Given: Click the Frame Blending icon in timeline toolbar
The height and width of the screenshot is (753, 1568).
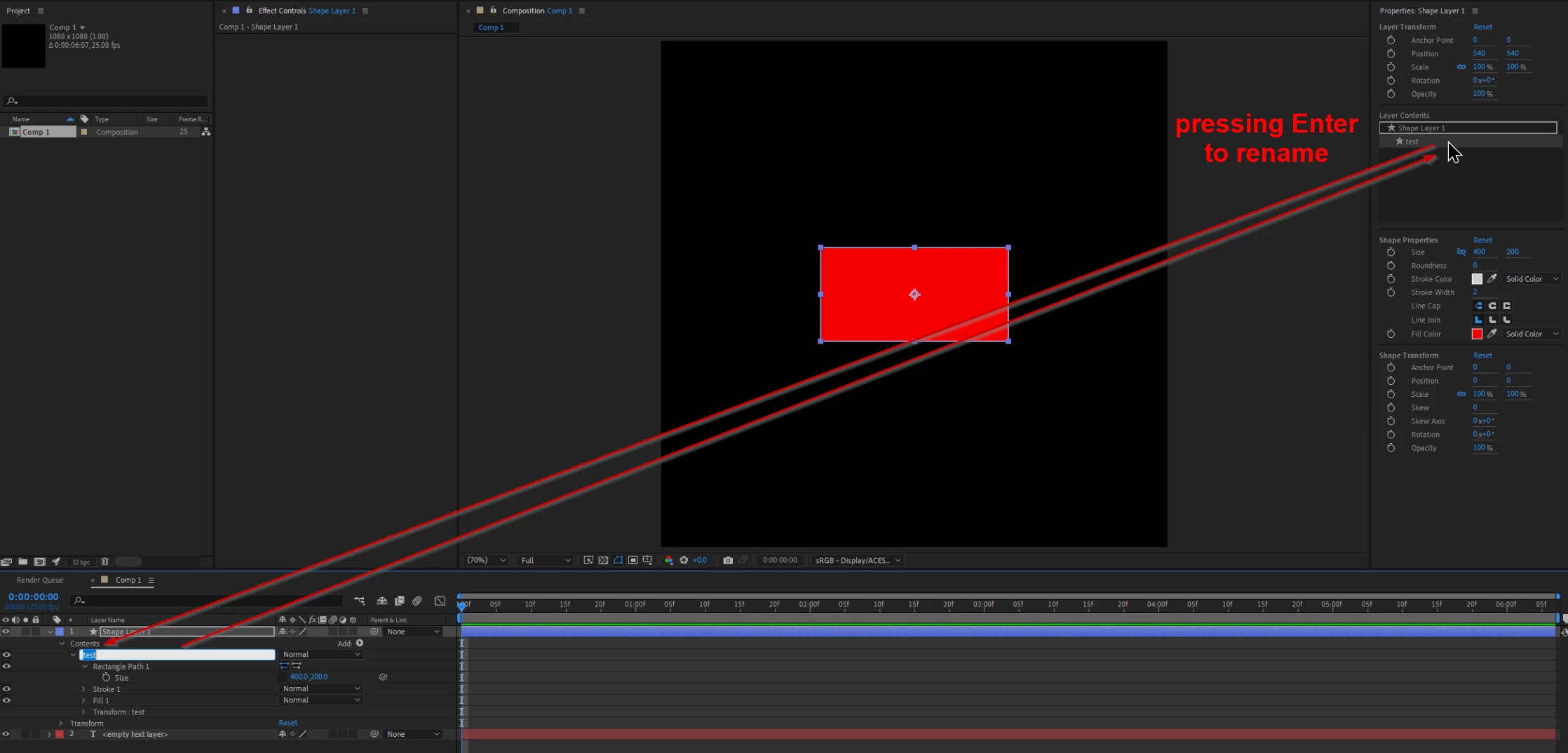Looking at the screenshot, I should point(400,601).
